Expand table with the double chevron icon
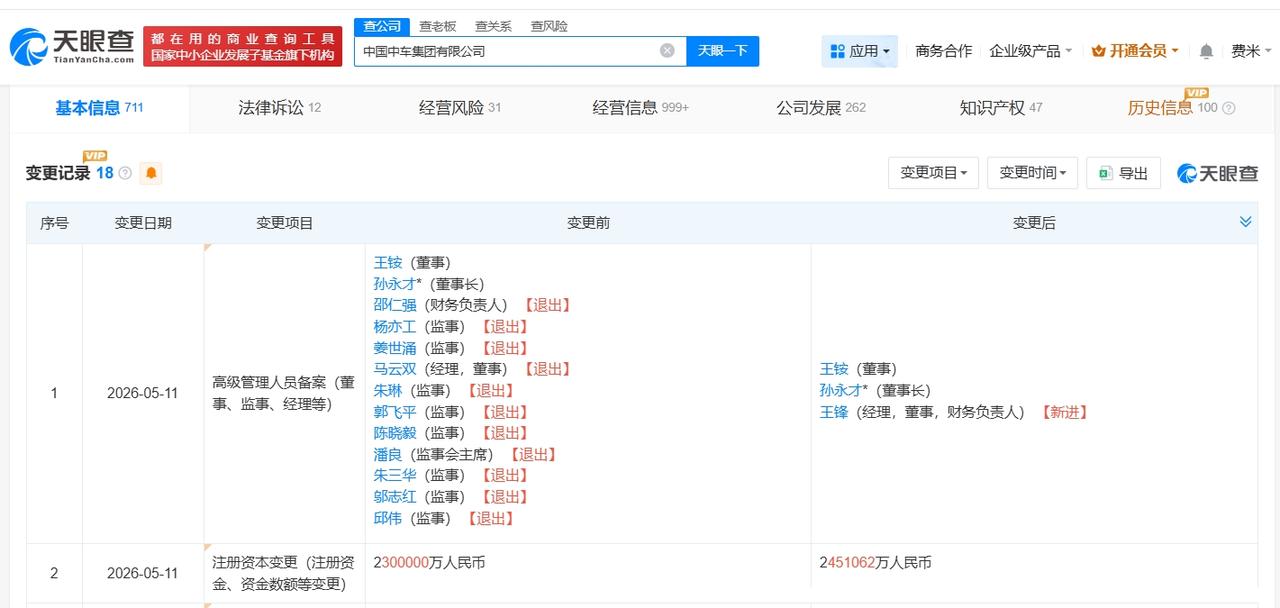 click(1245, 222)
